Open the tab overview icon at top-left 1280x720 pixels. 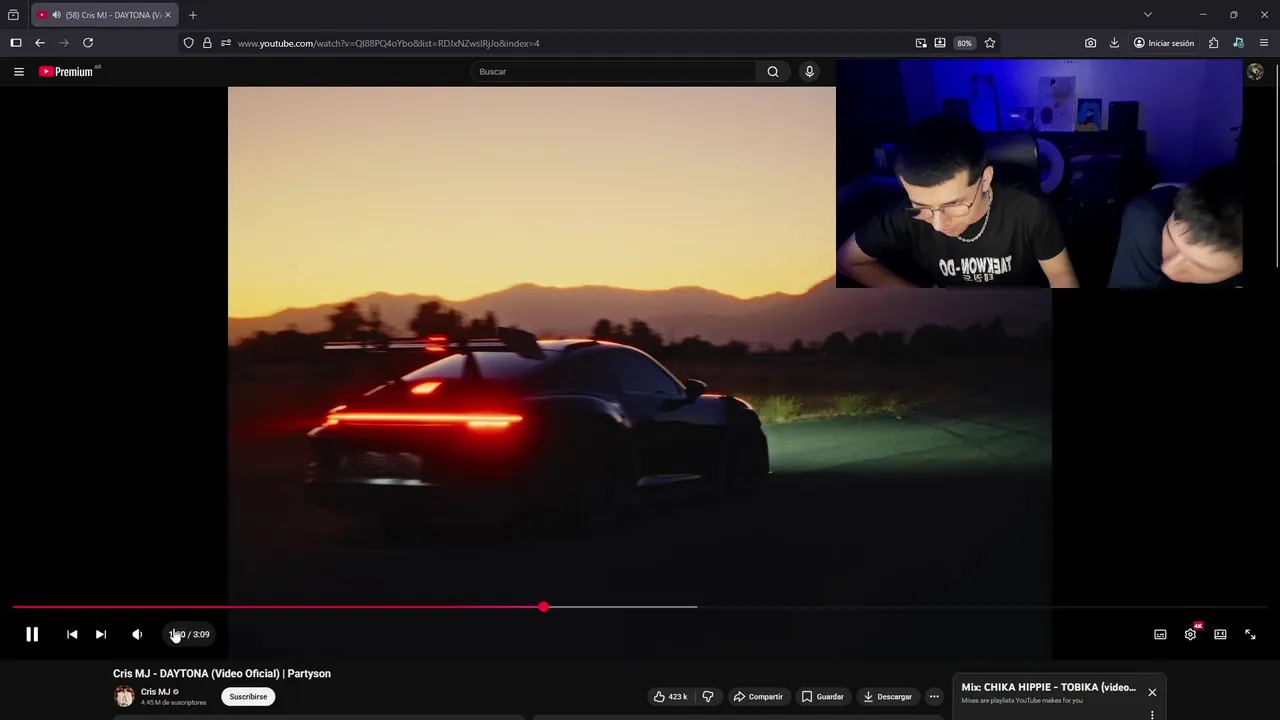[x=13, y=15]
